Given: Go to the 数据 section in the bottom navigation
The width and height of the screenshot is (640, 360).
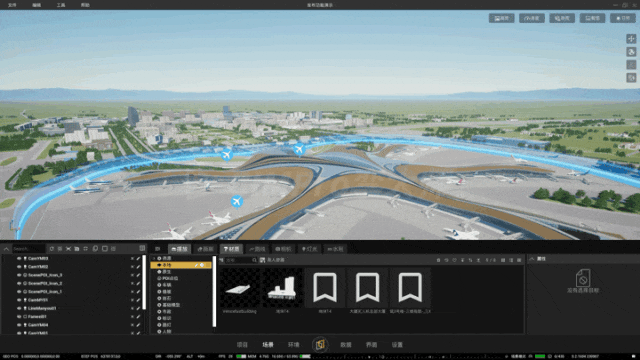Looking at the screenshot, I should pos(346,345).
